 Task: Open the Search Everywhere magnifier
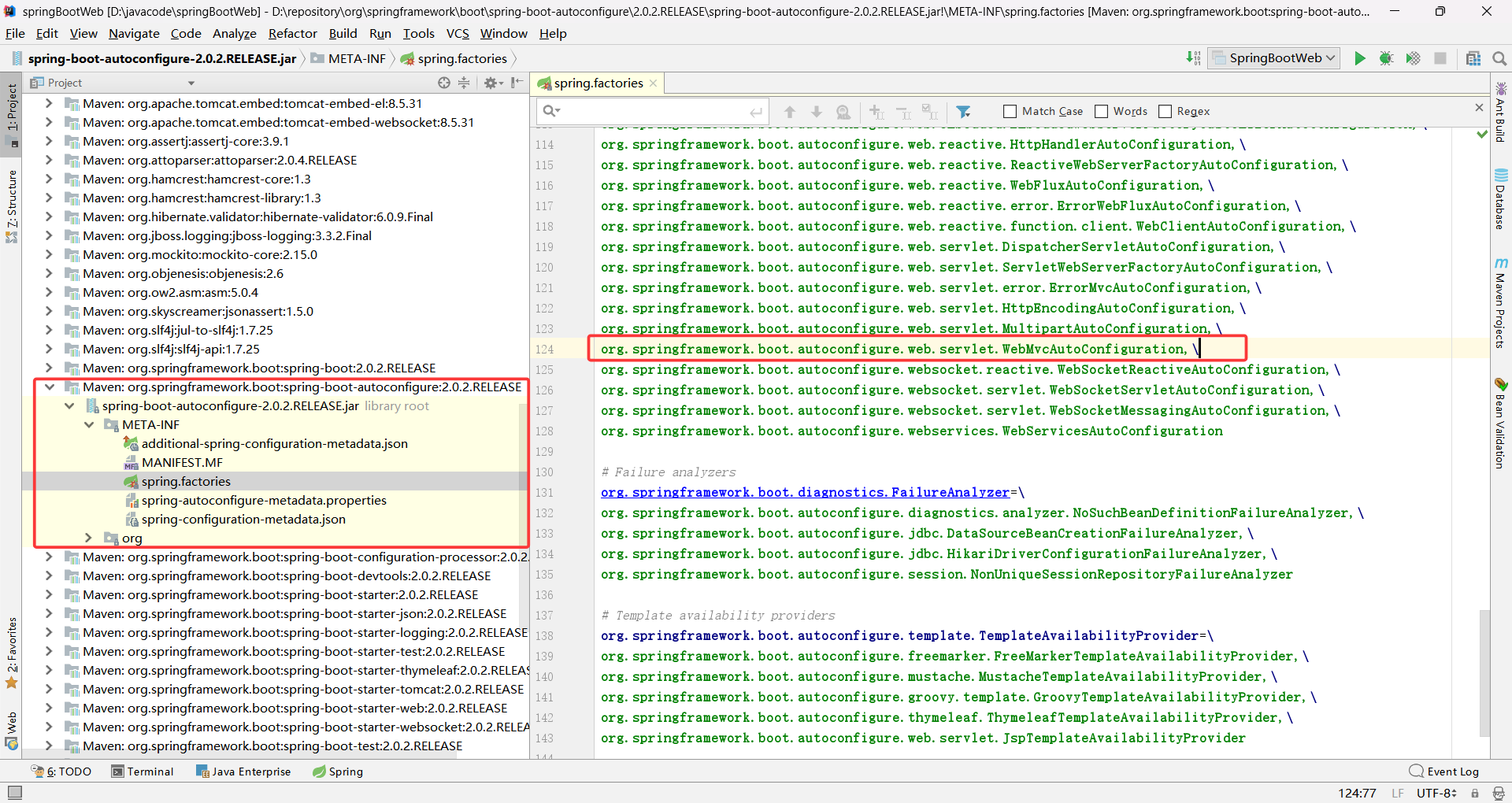tap(1499, 58)
